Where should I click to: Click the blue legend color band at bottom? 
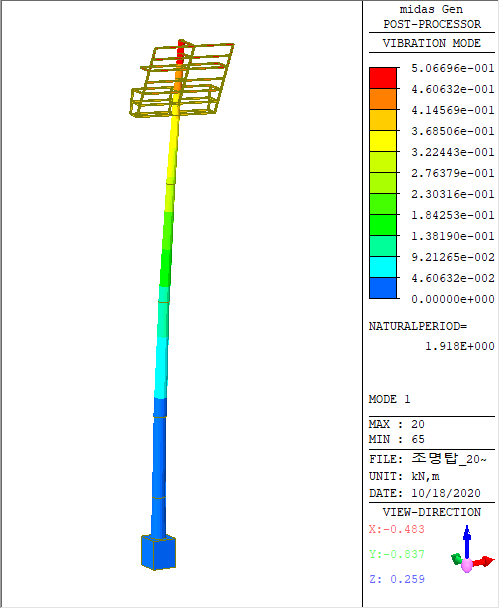coord(383,288)
